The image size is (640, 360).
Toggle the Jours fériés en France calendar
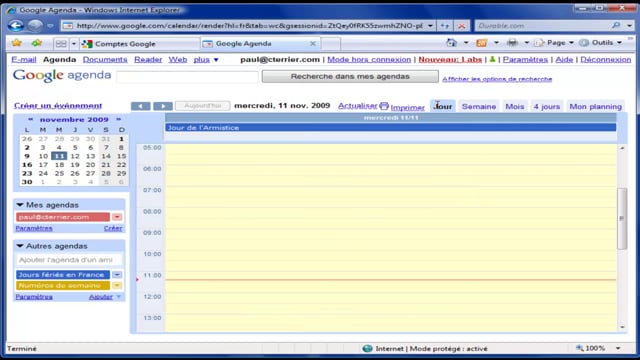pos(63,275)
